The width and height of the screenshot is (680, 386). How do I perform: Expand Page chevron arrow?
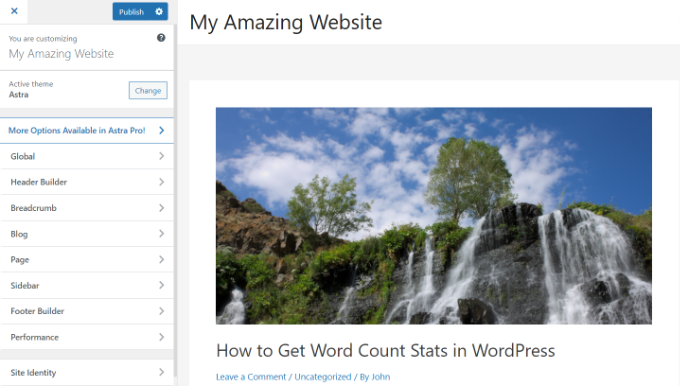(x=161, y=259)
